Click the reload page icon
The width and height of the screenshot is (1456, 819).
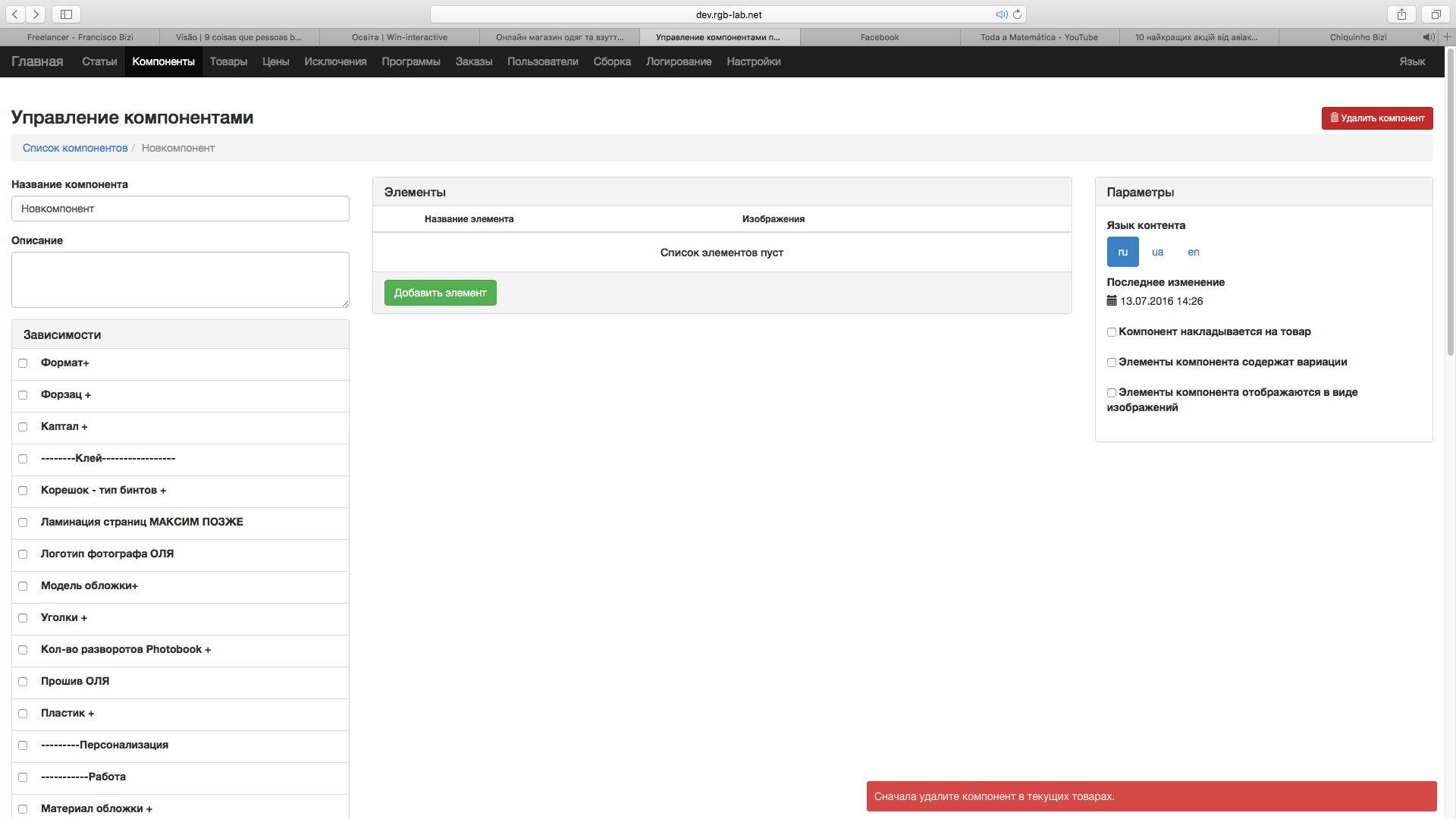coord(1017,14)
